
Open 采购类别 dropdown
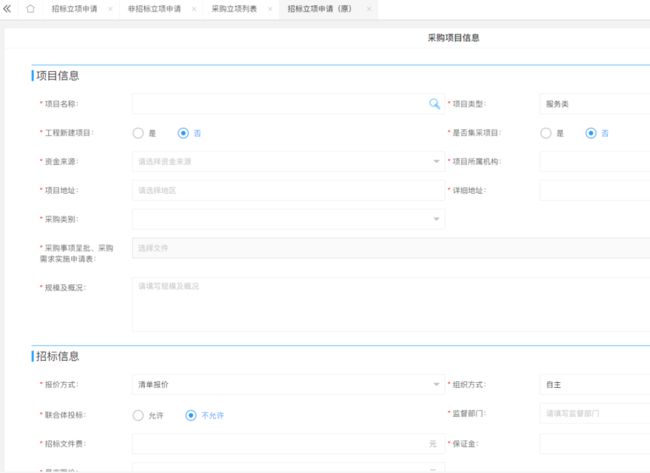pos(288,219)
